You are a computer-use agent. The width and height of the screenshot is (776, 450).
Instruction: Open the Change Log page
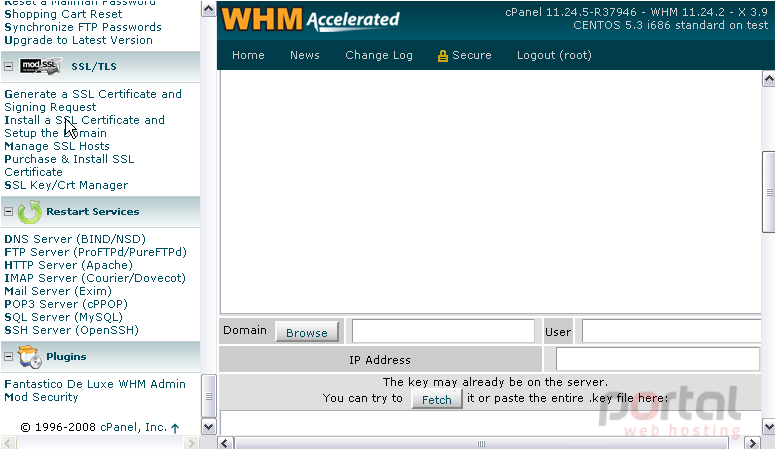point(379,55)
